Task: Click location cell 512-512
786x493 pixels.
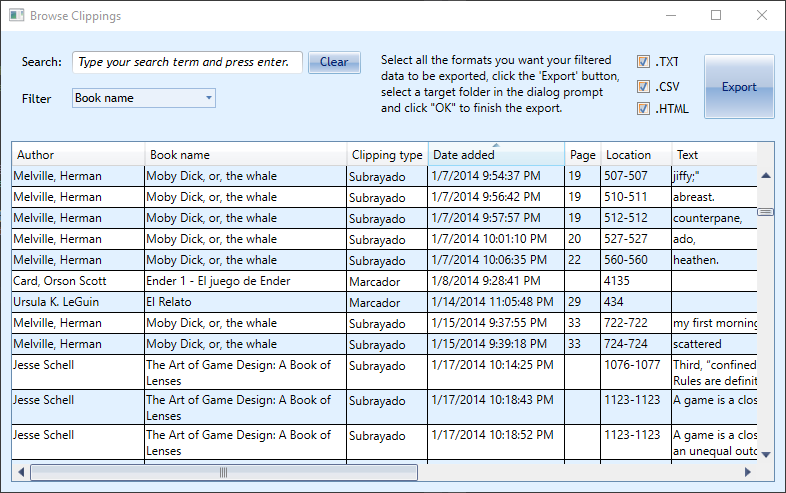Action: [636, 218]
